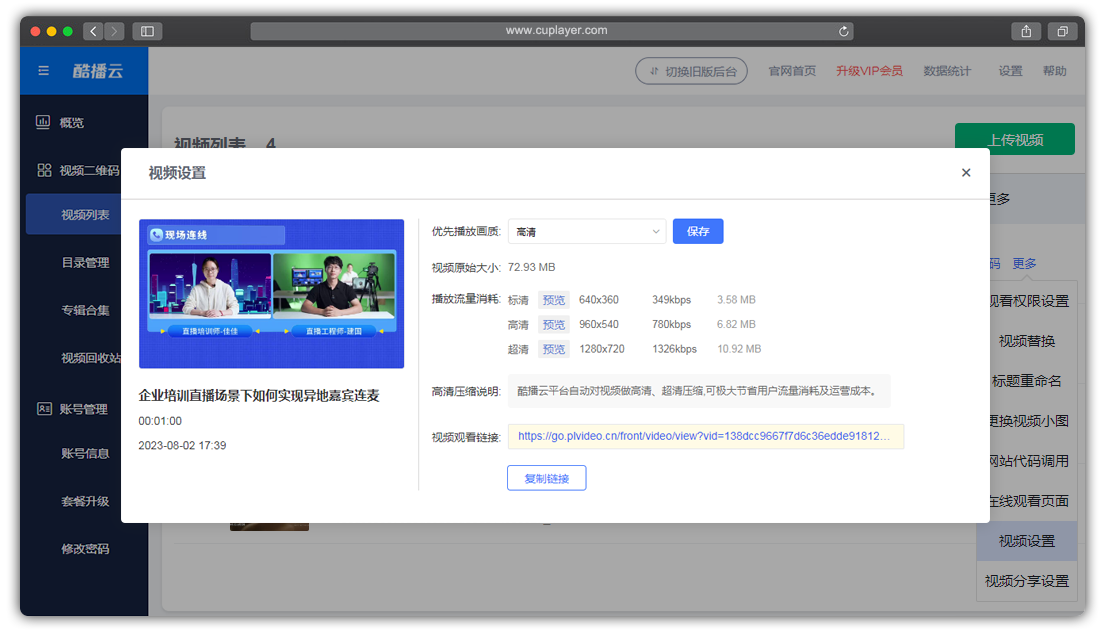Image resolution: width=1100 pixels, height=632 pixels.
Task: Save quality settings with 保存 button
Action: click(x=698, y=231)
